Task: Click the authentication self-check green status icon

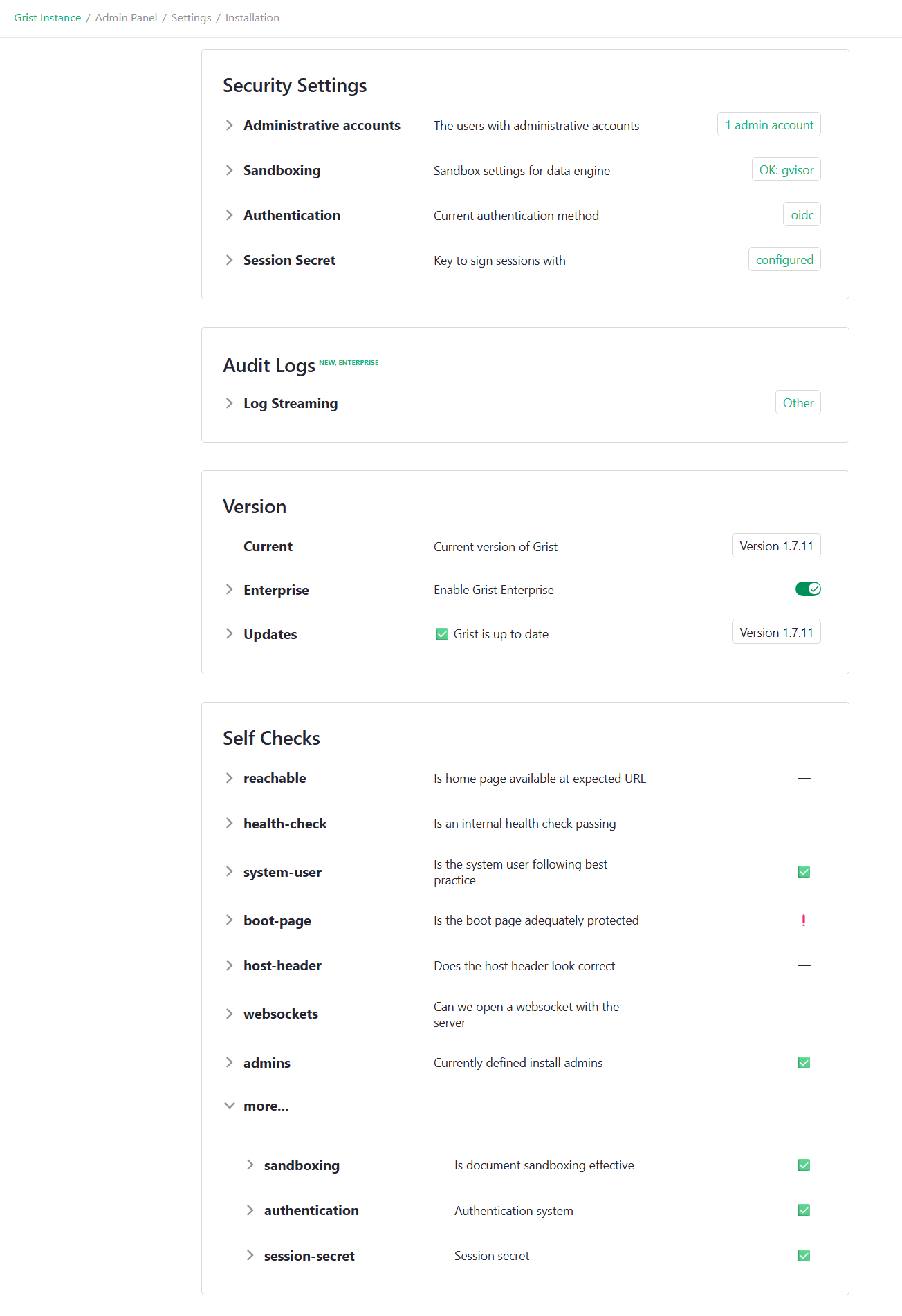Action: point(804,1210)
